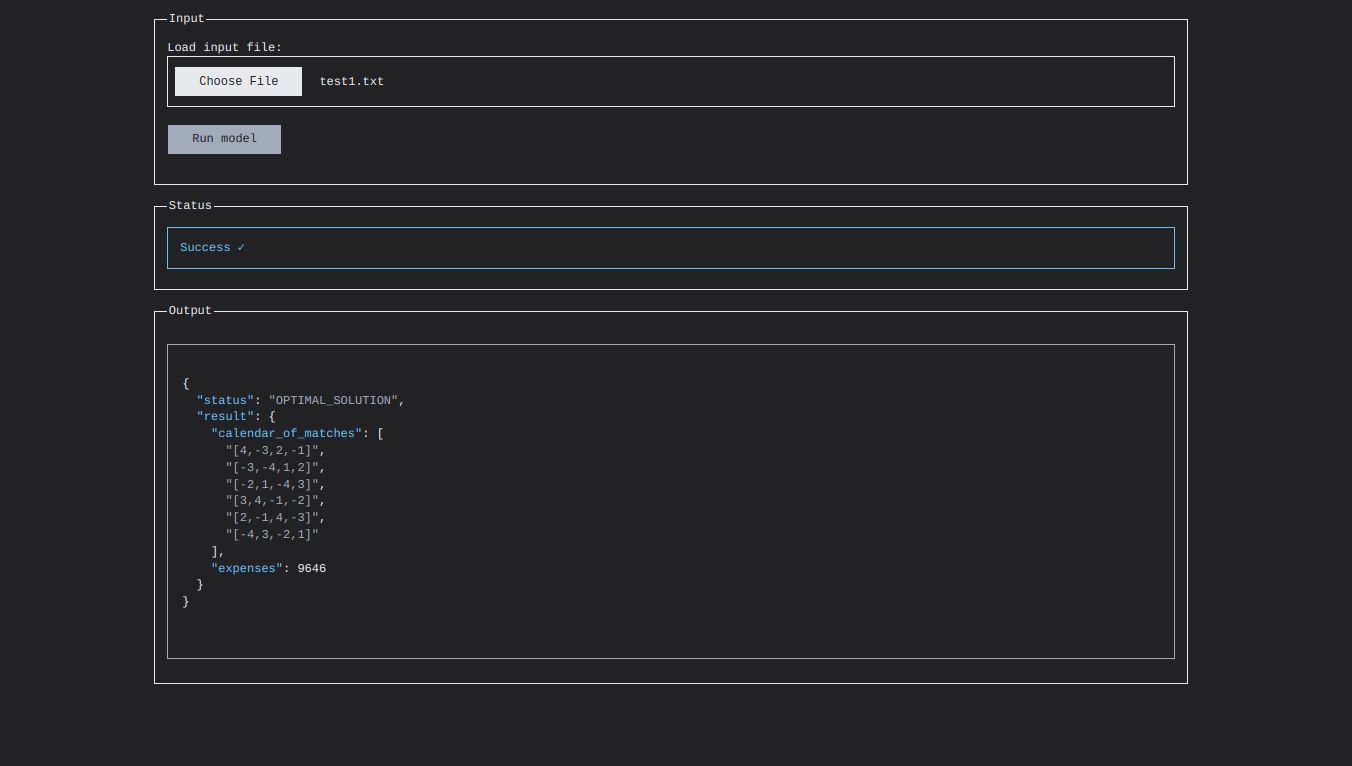Click the Success checkmark symbol
Viewport: 1352px width, 766px height.
click(x=241, y=248)
